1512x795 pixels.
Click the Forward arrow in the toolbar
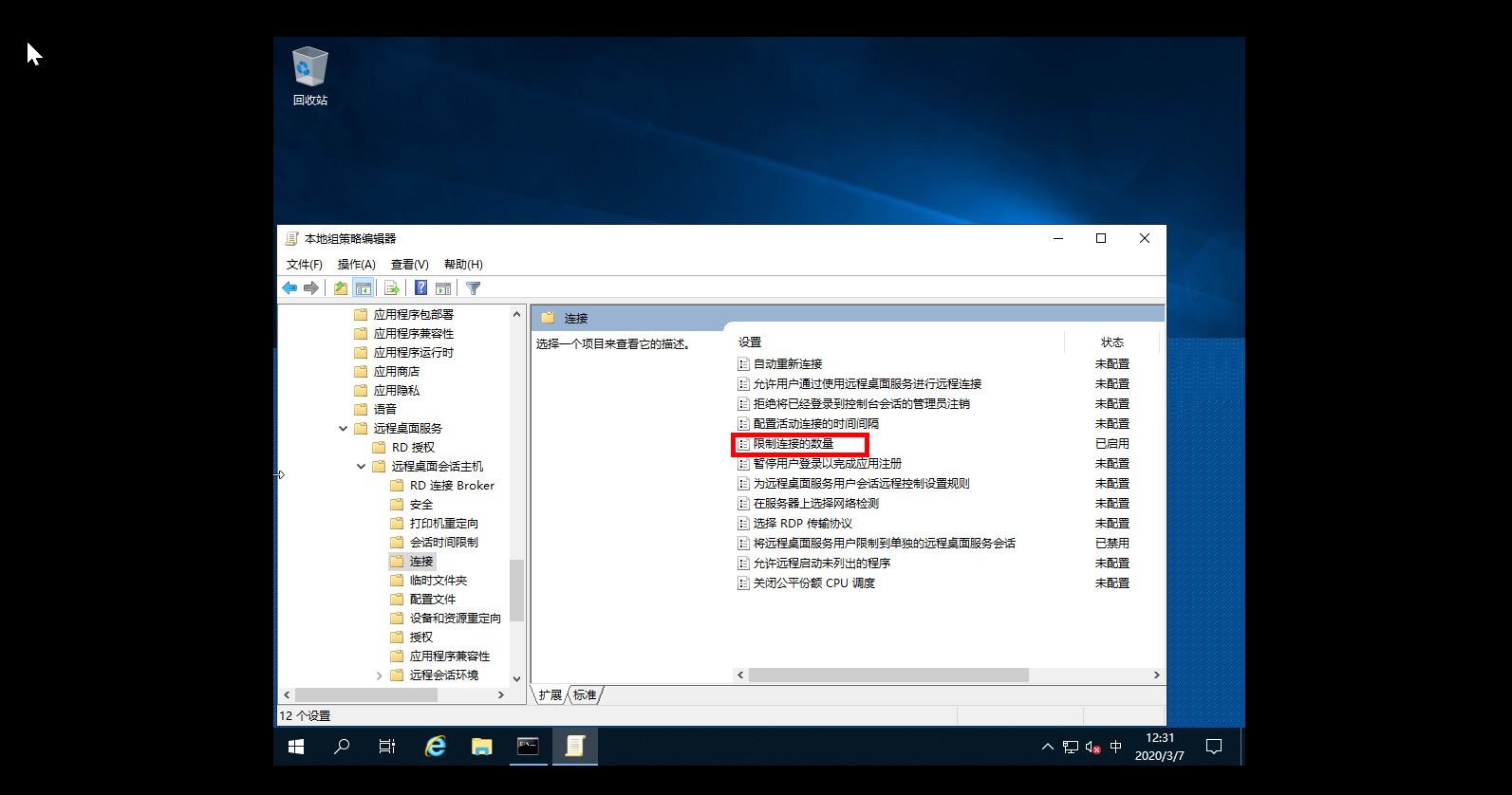pos(310,288)
